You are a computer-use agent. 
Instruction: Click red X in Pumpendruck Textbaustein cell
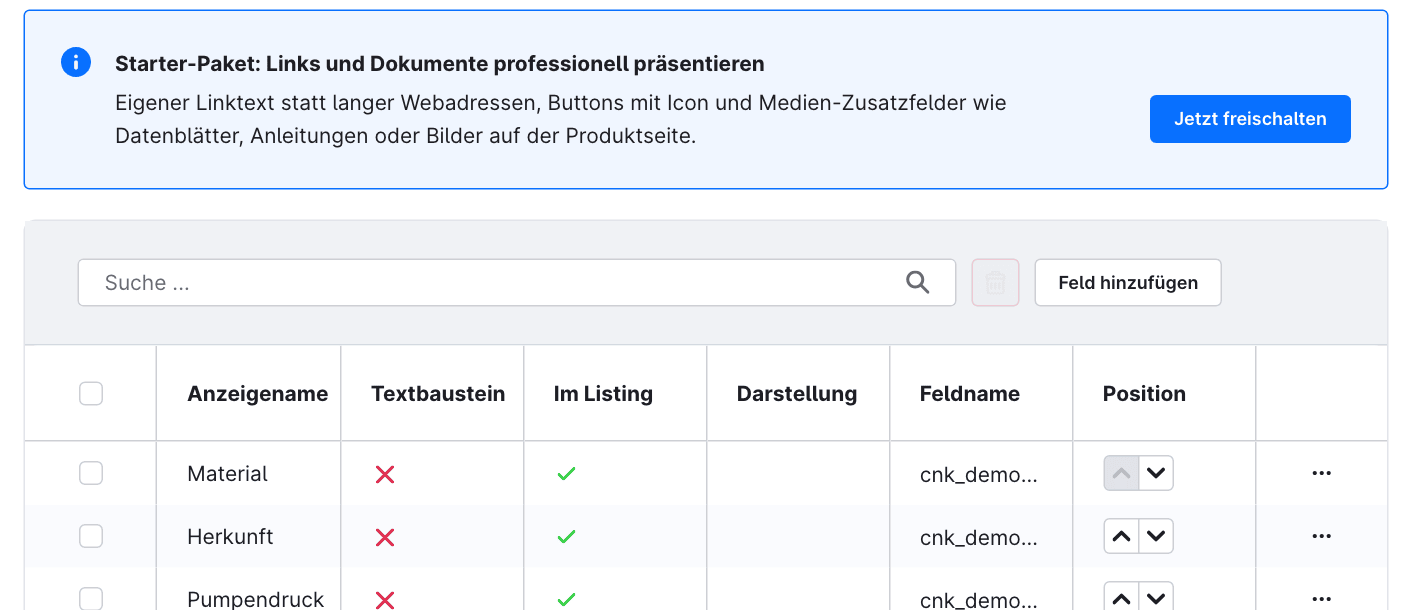click(x=385, y=600)
